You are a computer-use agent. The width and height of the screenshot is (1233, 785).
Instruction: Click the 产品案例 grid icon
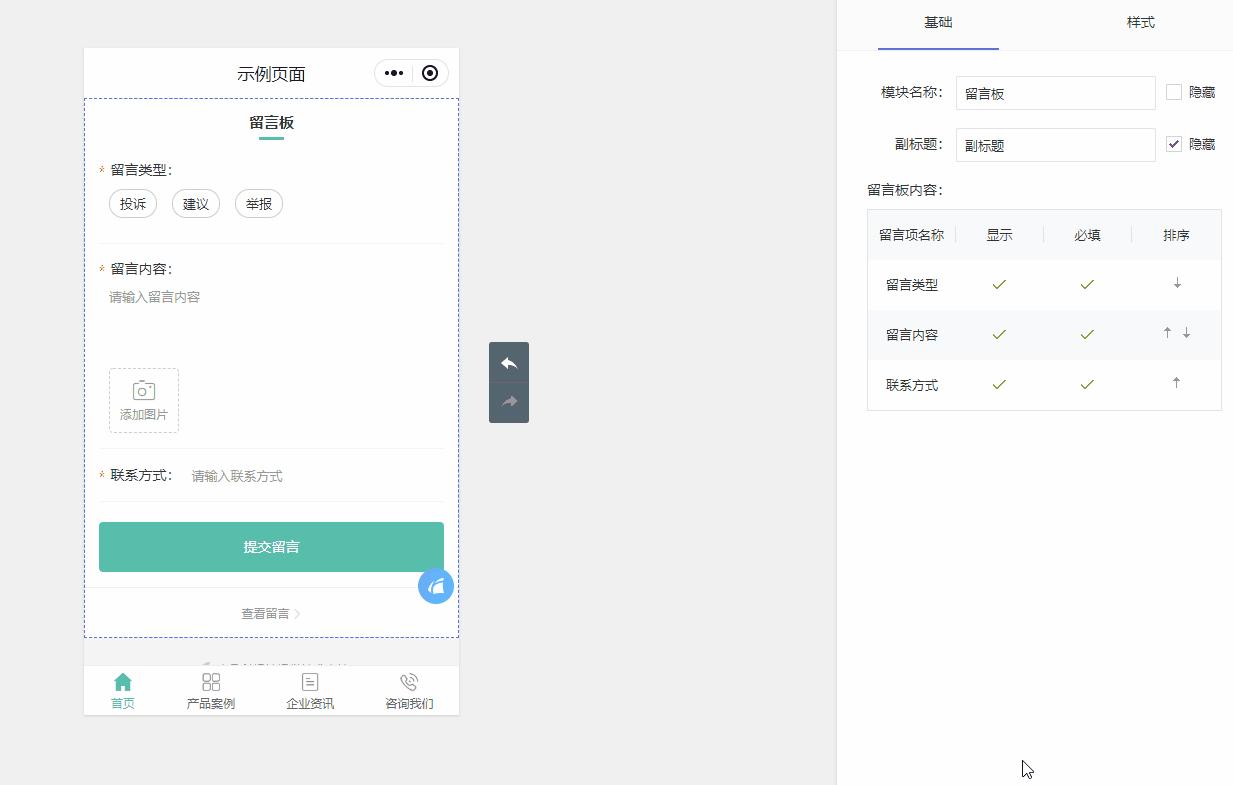coord(210,681)
